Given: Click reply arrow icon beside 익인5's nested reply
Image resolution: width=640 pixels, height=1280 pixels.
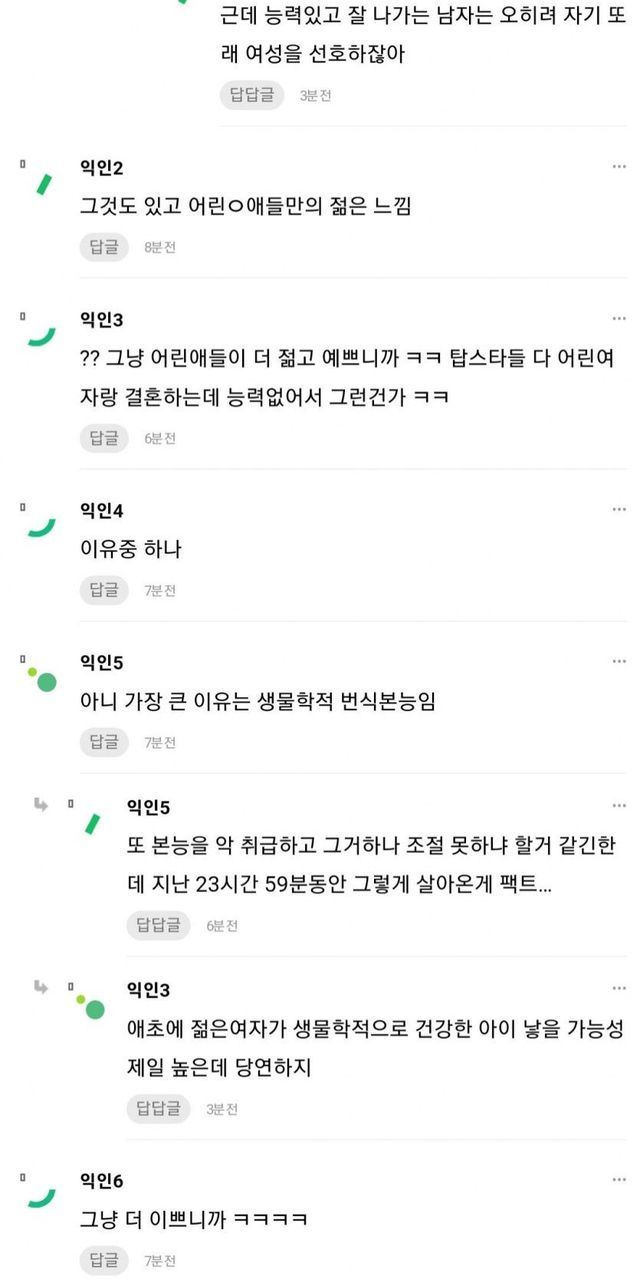Looking at the screenshot, I should pyautogui.click(x=41, y=804).
